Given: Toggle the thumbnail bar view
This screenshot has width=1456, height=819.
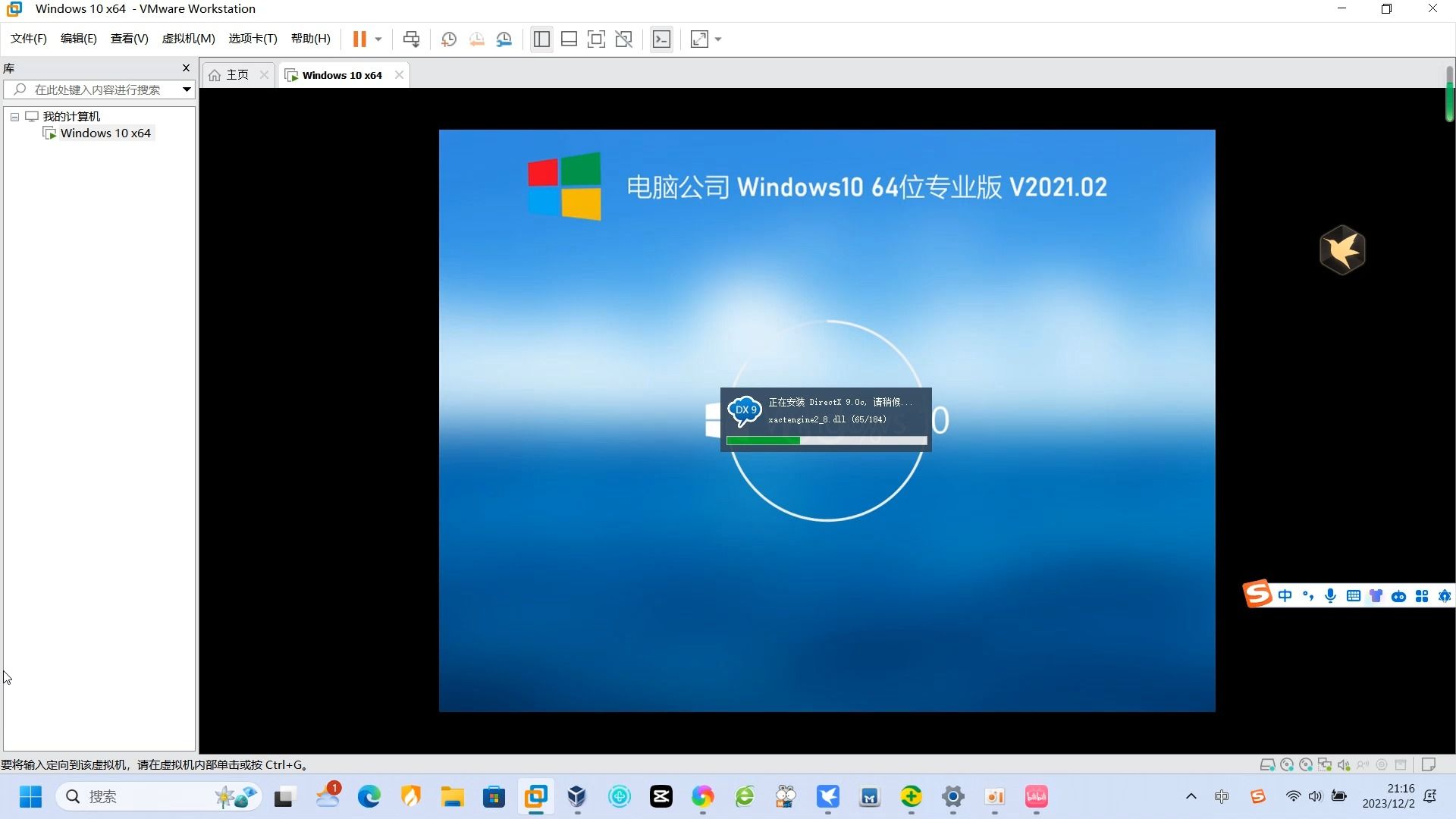Looking at the screenshot, I should click(x=569, y=39).
